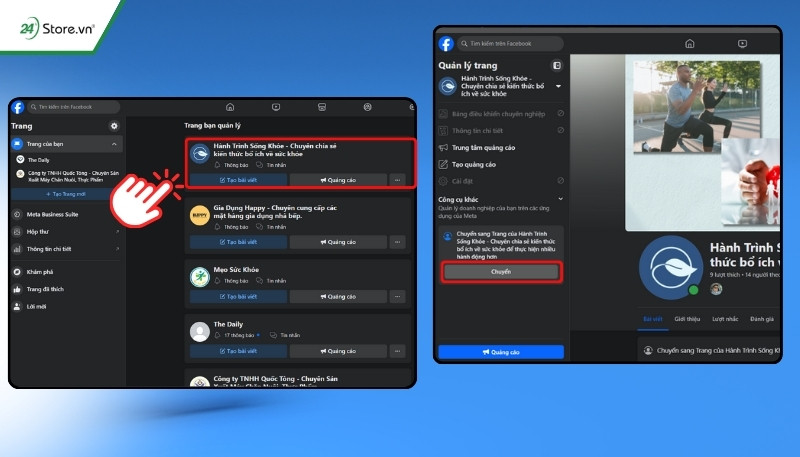The width and height of the screenshot is (800, 457).
Task: Open the Groups icon in left top bar
Action: (x=367, y=107)
